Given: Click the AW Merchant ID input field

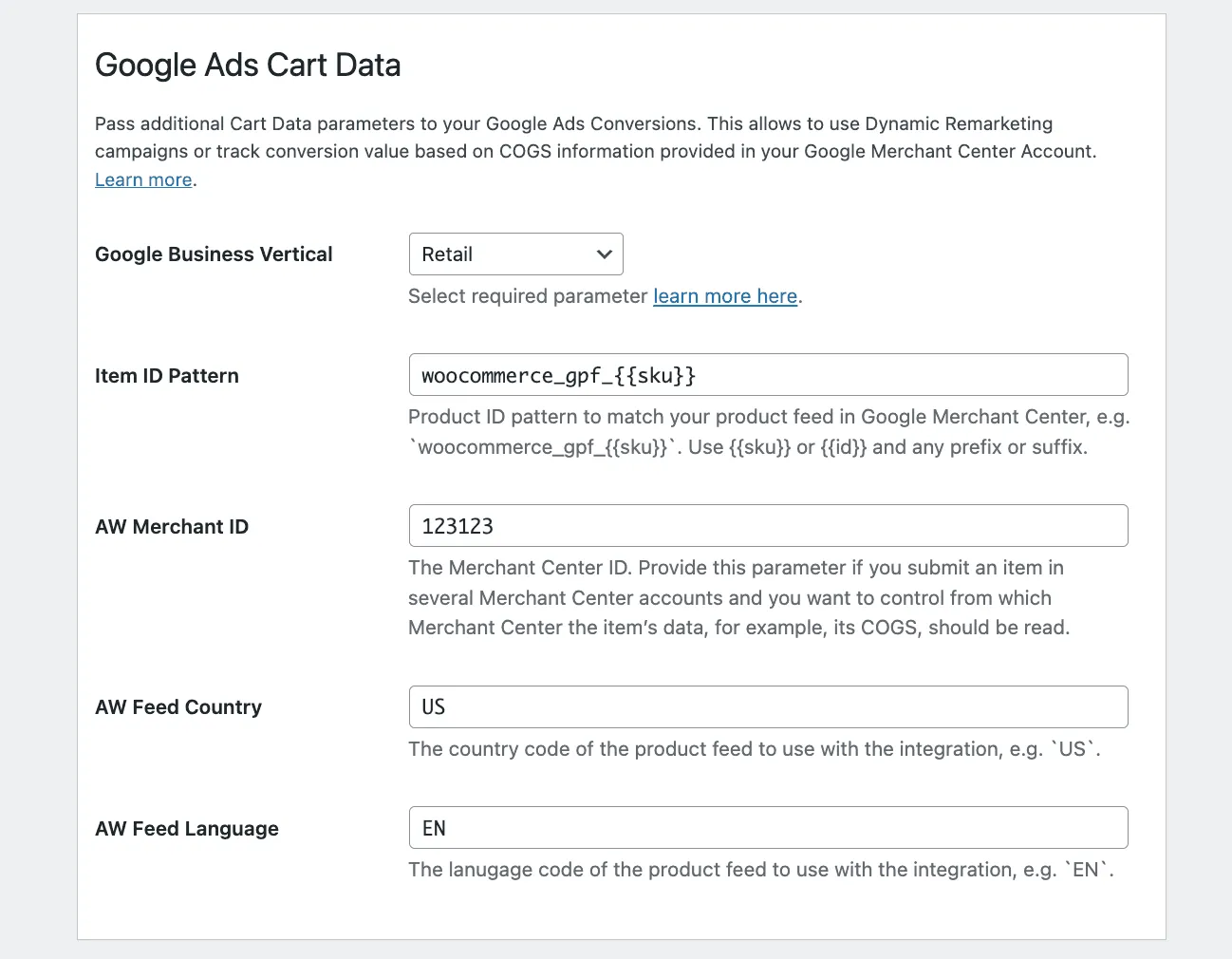Looking at the screenshot, I should (768, 526).
